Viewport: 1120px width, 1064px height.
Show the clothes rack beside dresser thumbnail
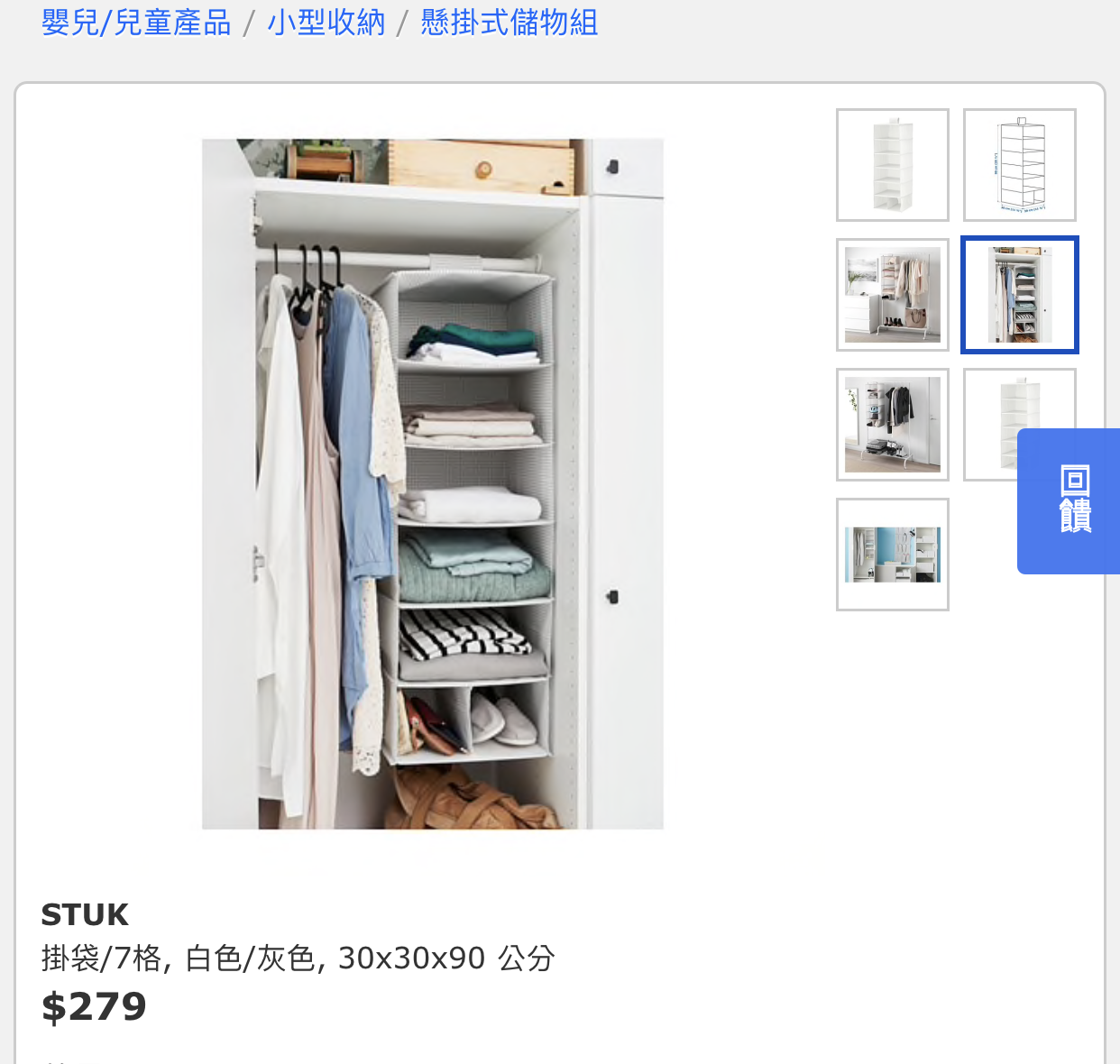[x=893, y=295]
